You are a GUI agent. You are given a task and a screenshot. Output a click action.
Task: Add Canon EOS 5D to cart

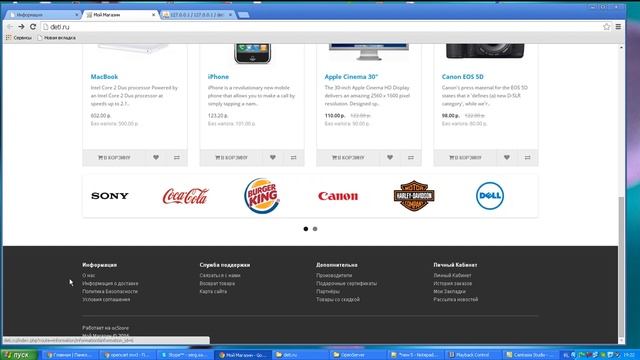point(465,158)
